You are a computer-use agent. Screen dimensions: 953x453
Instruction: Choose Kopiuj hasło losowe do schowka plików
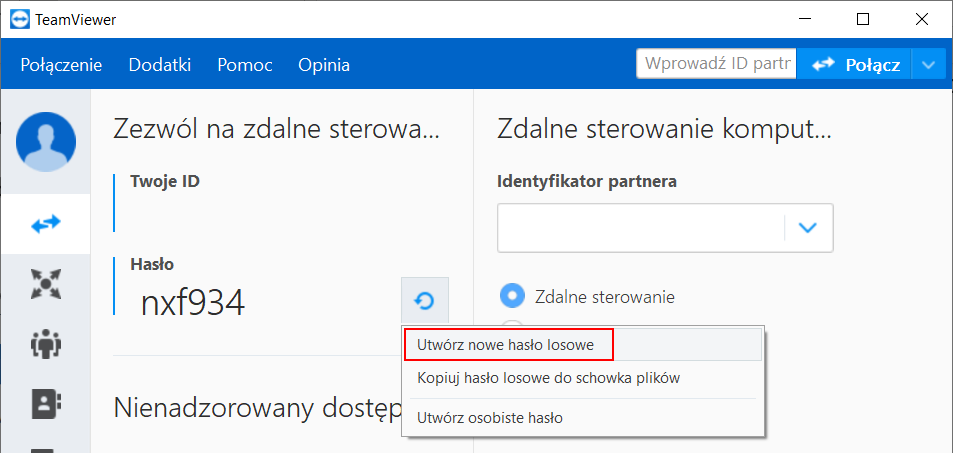tap(583, 378)
